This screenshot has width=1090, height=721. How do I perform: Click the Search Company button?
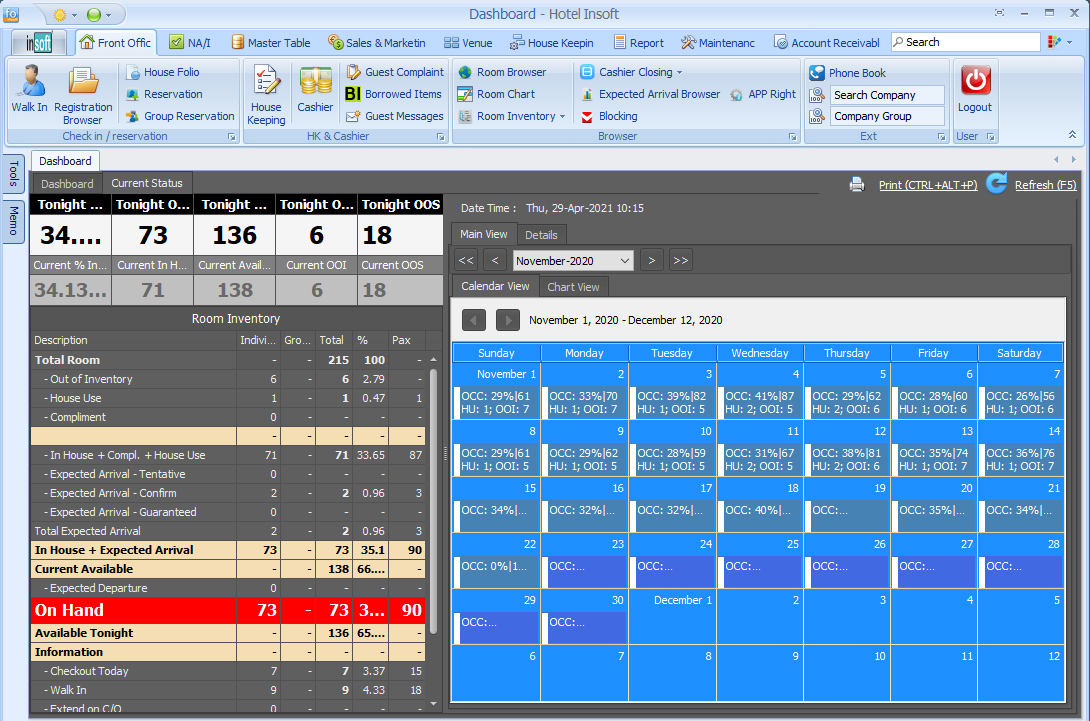click(886, 95)
